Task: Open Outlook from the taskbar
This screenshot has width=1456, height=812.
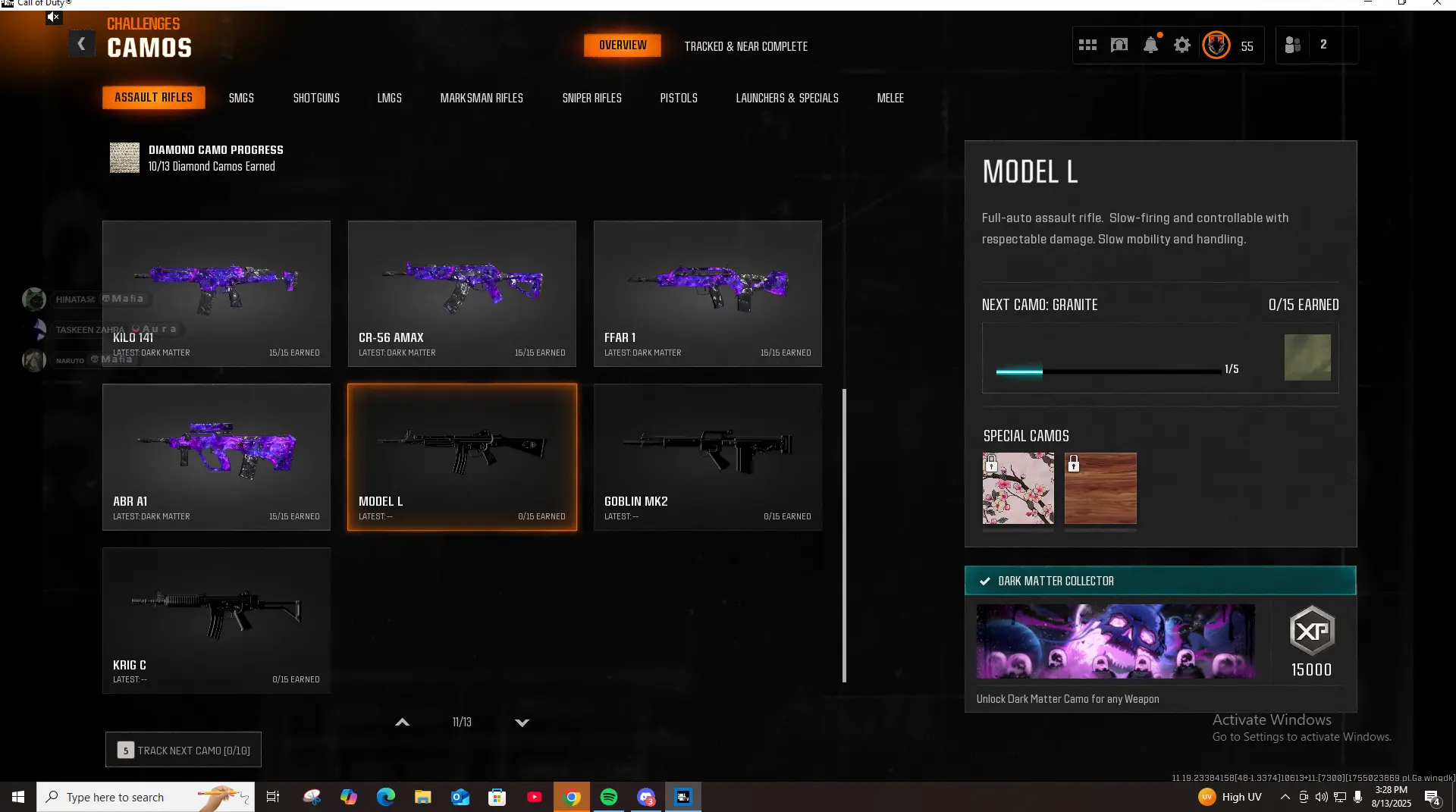Action: pyautogui.click(x=460, y=797)
